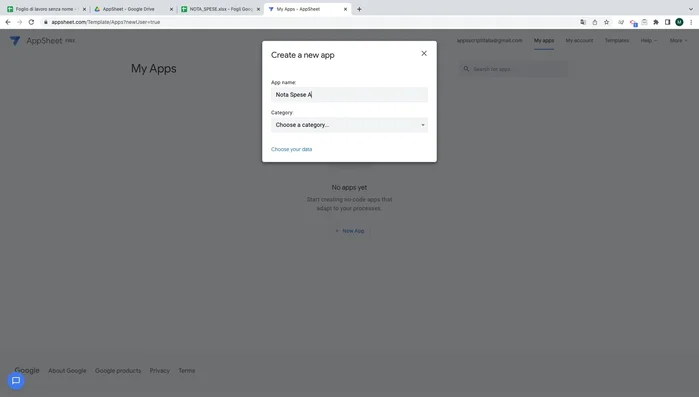
Task: Open the extensions puzzle icon
Action: 656,22
